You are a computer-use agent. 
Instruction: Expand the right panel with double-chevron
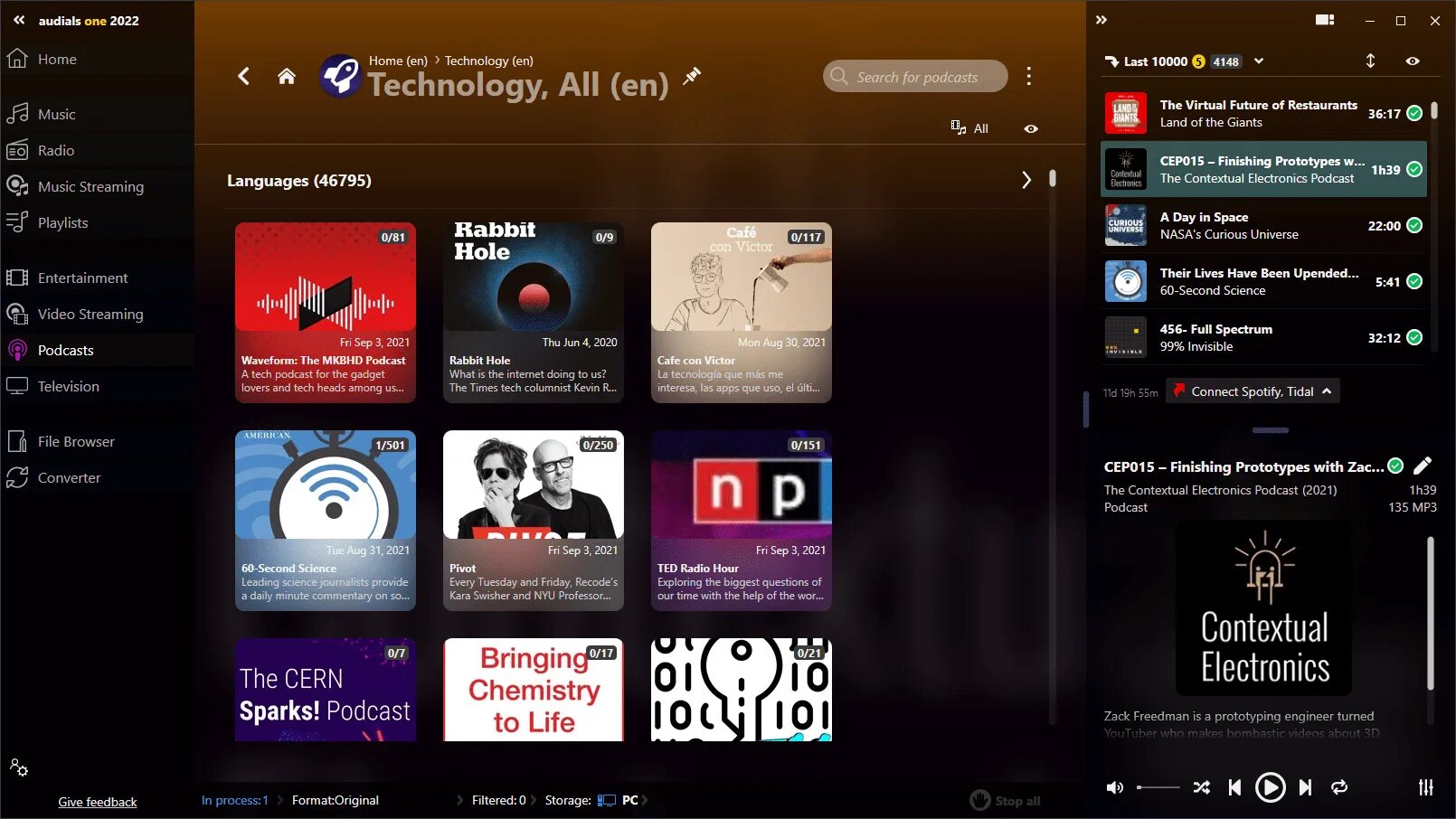(1101, 20)
